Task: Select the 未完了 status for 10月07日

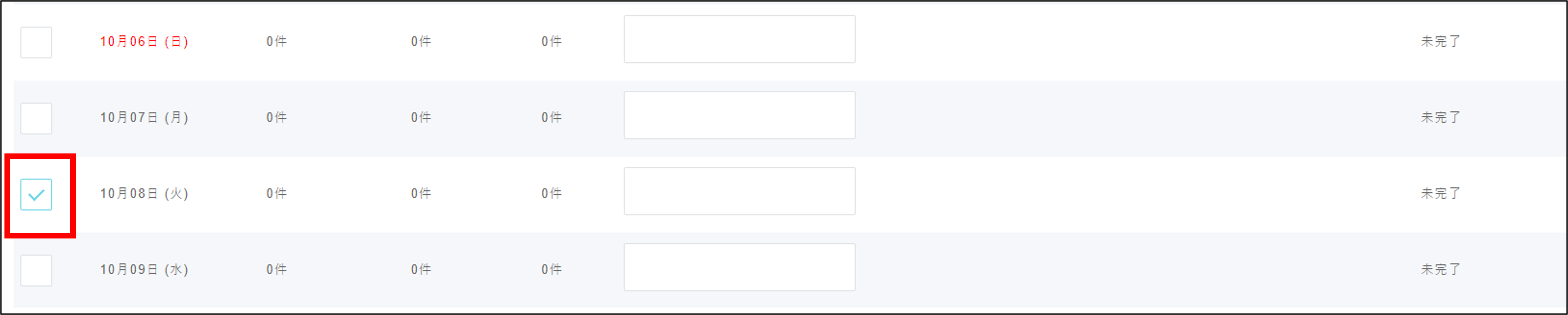Action: (x=1440, y=117)
